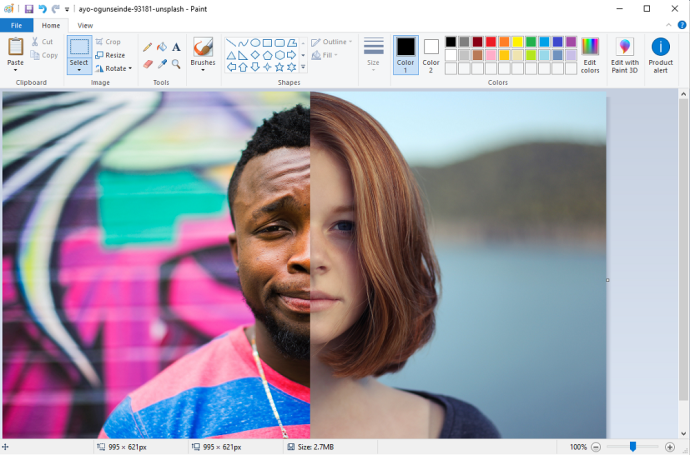Screen dimensions: 690x455
Task: Switch to the View tab
Action: [85, 25]
